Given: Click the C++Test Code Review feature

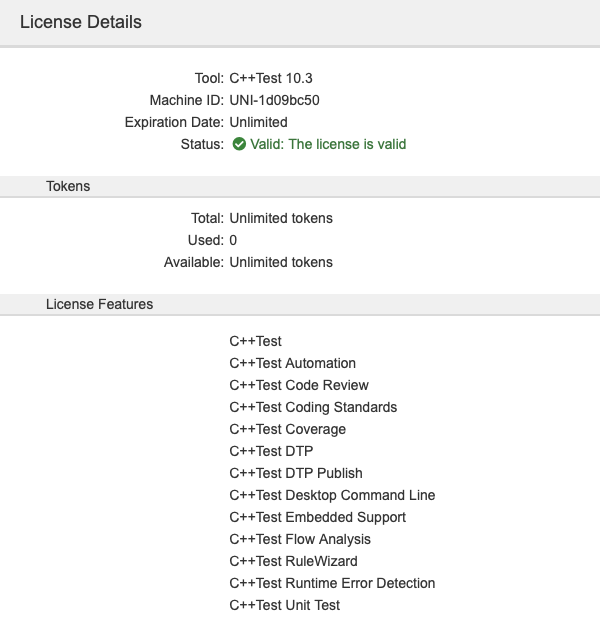Looking at the screenshot, I should point(299,385).
